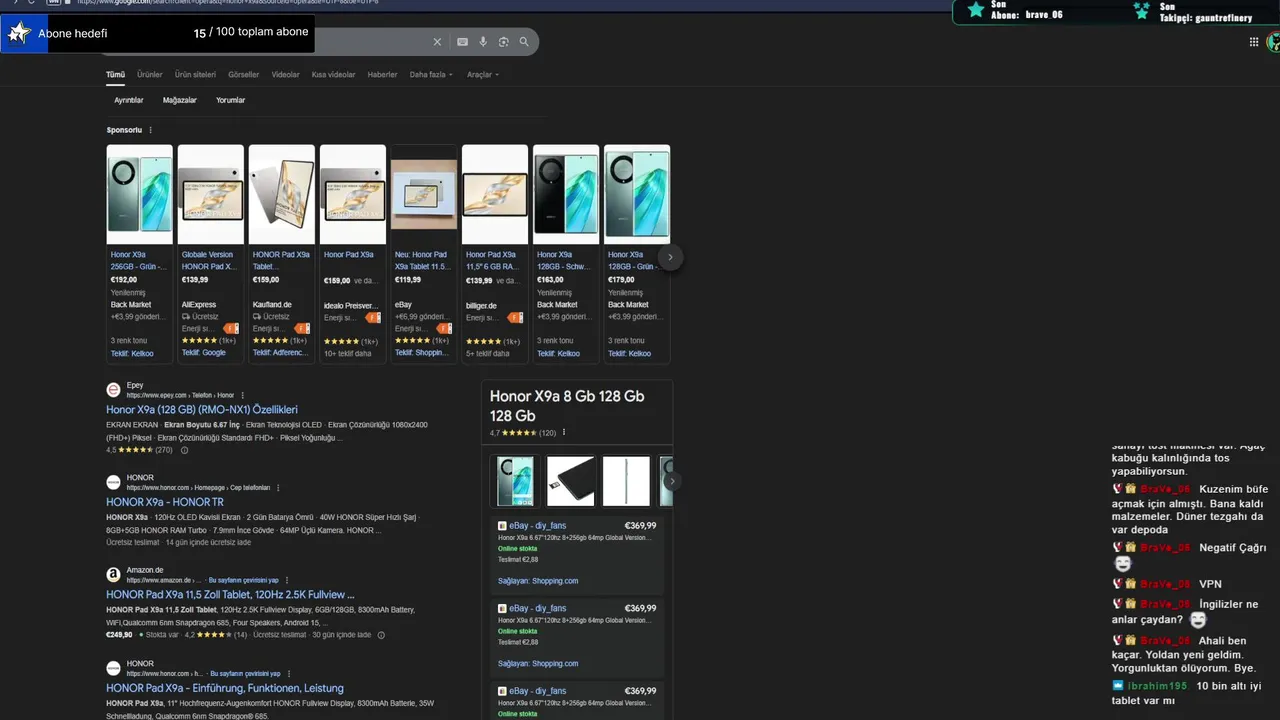The width and height of the screenshot is (1280, 720).
Task: Open HONOR Pad X9a 11,5 Zoll Tablet link
Action: 230,594
